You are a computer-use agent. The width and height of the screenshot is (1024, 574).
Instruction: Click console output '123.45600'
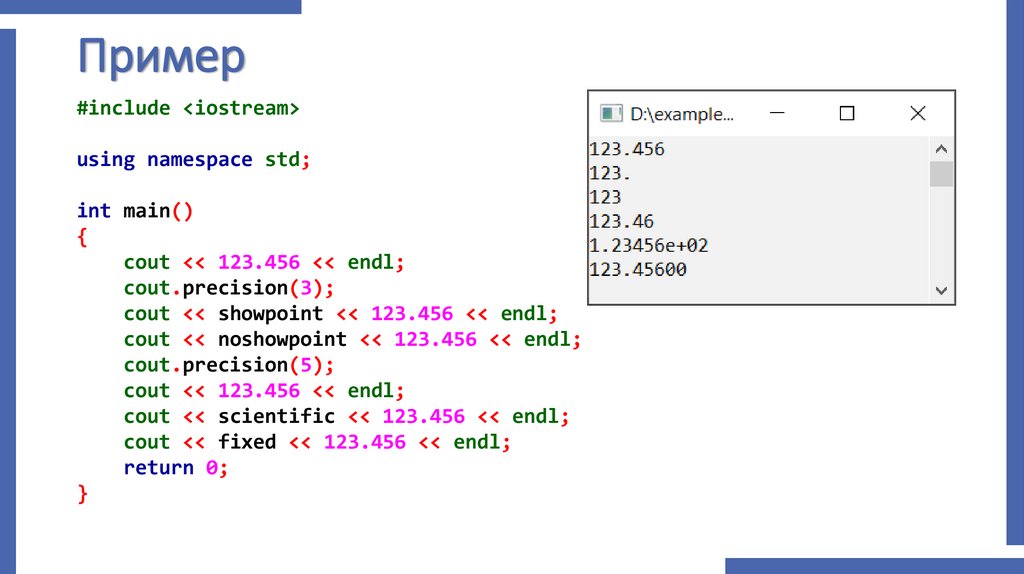[638, 270]
